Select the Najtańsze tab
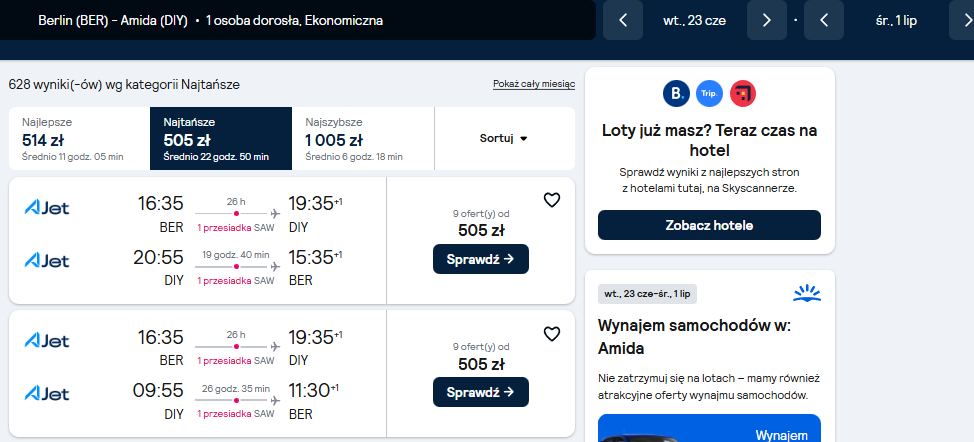This screenshot has height=442, width=974. (221, 138)
